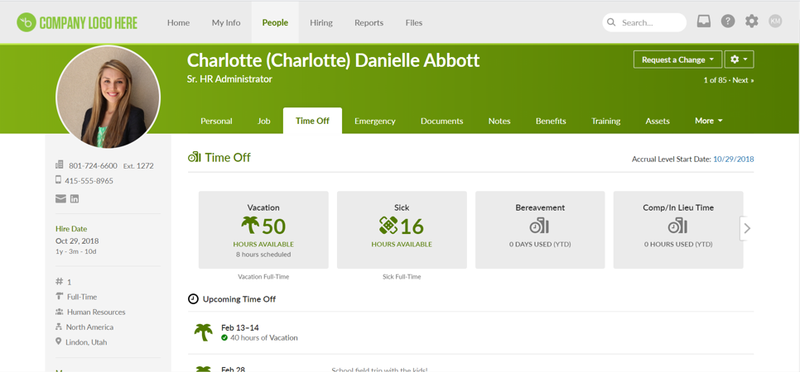Click the Time Off heading icon

tap(194, 157)
